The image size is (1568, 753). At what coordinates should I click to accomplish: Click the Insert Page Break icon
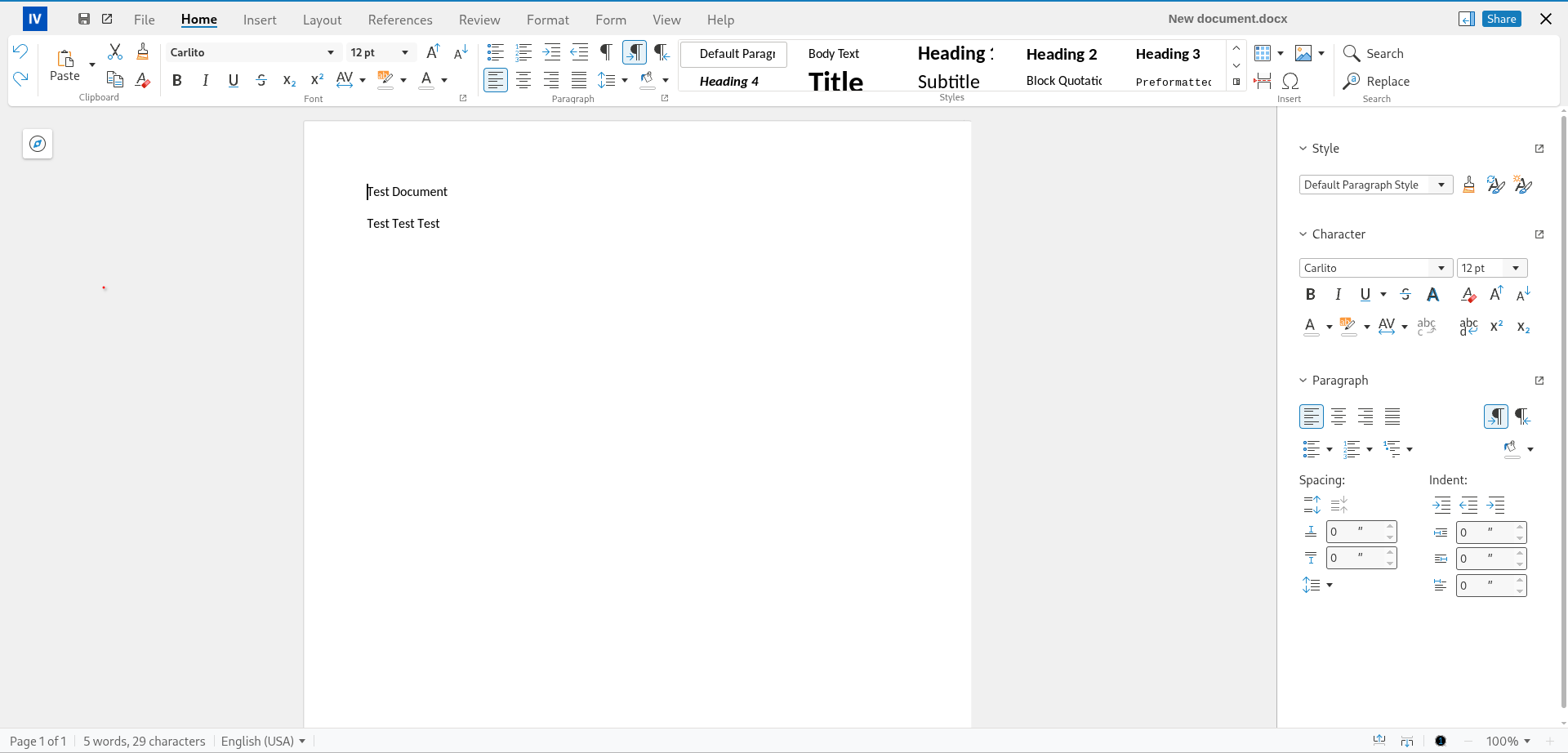(x=1263, y=81)
